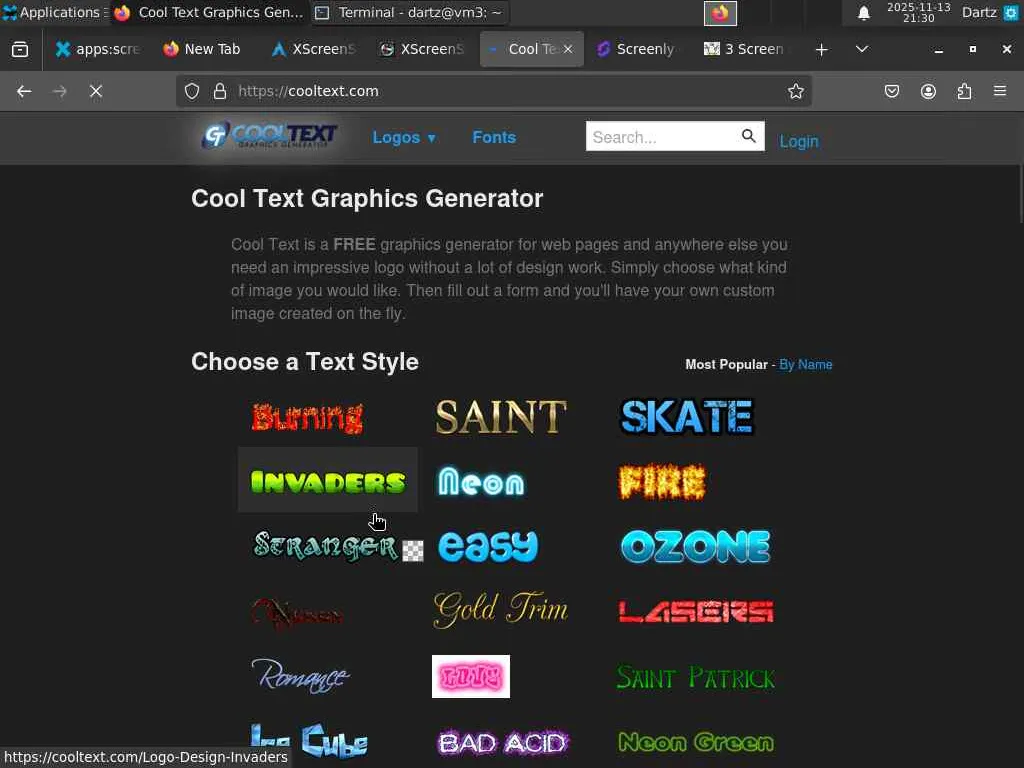
Task: Switch to the apps:scre tab
Action: pos(97,49)
